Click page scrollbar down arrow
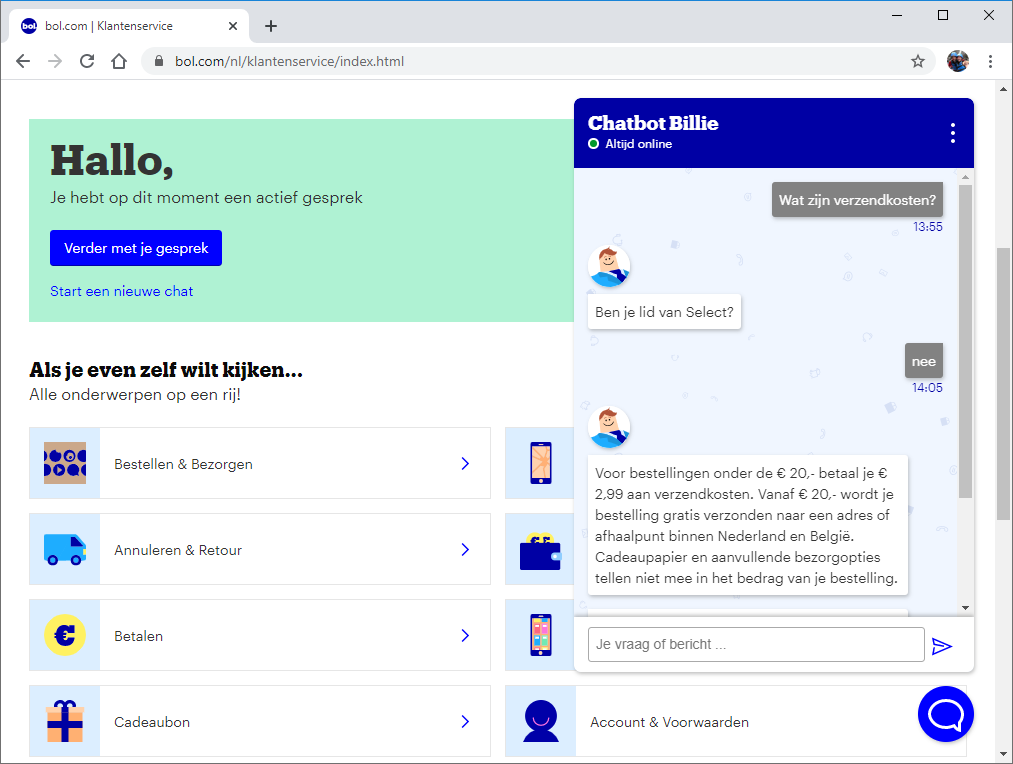 point(1003,754)
